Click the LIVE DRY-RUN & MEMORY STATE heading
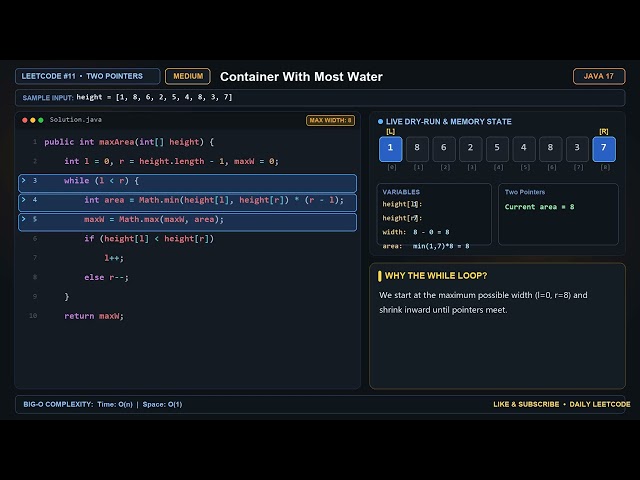The image size is (640, 480). [449, 122]
